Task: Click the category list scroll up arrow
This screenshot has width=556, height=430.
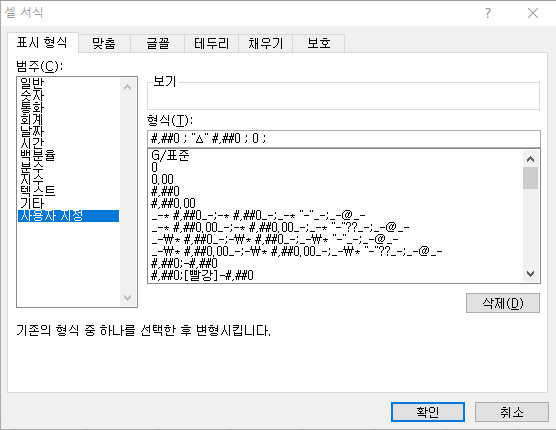Action: pos(128,87)
